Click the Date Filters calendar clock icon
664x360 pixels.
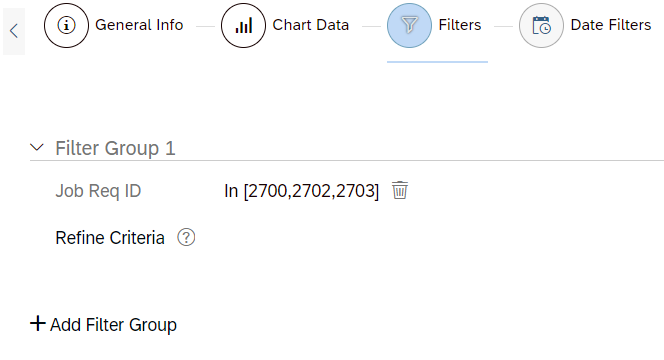[542, 25]
